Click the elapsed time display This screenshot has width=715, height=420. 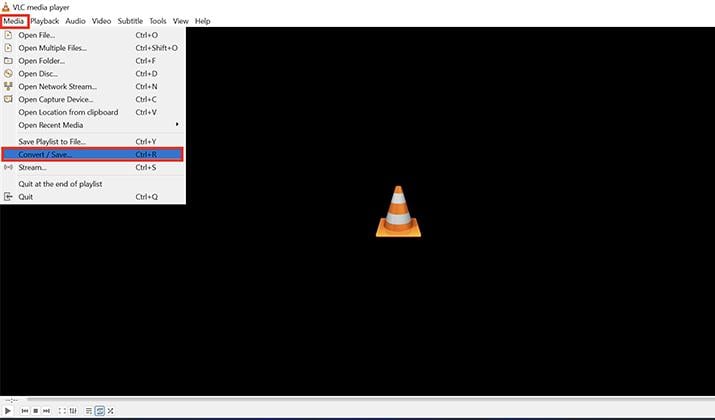(11, 400)
